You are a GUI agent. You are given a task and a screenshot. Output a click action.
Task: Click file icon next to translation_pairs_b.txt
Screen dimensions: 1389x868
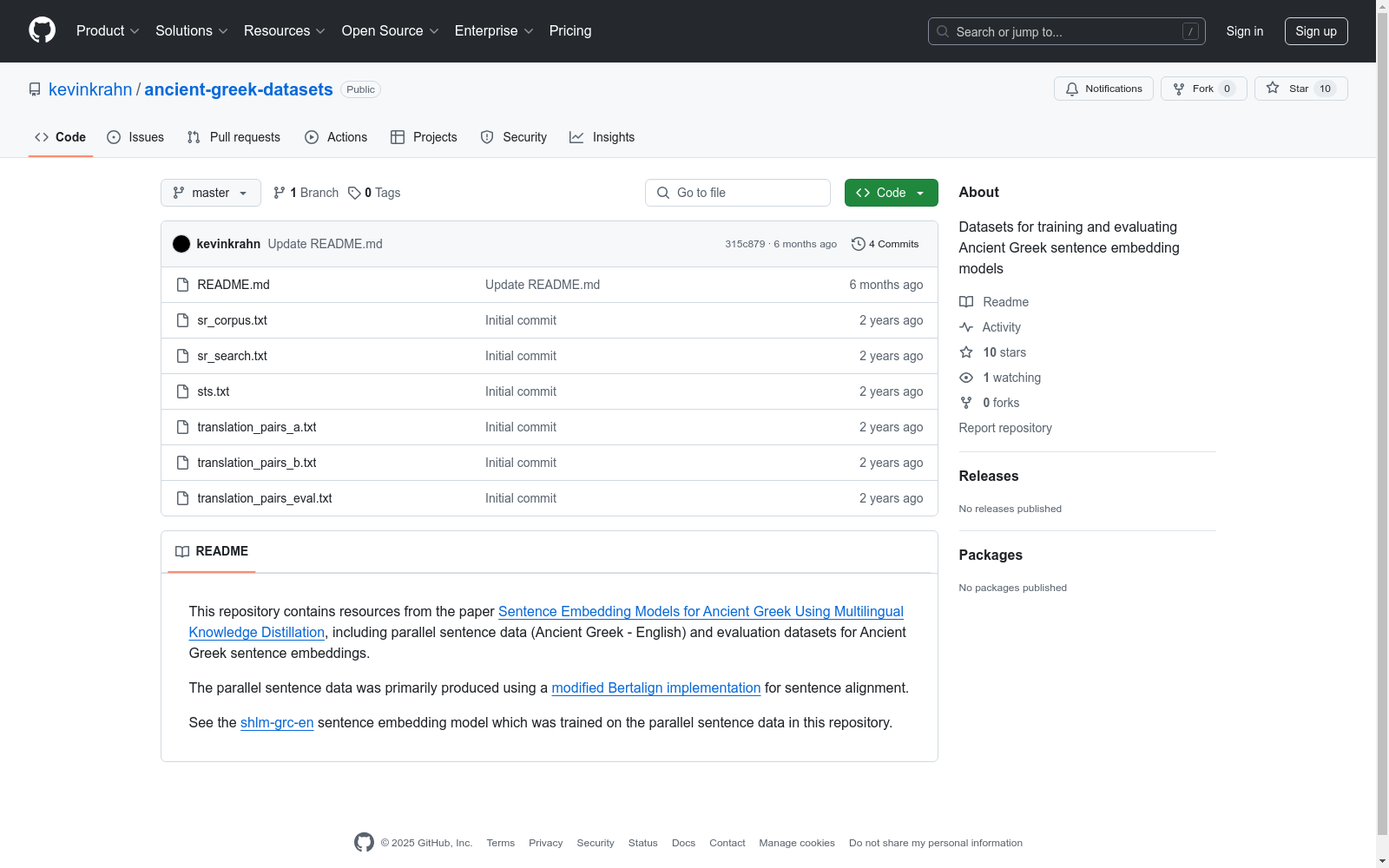click(x=182, y=463)
